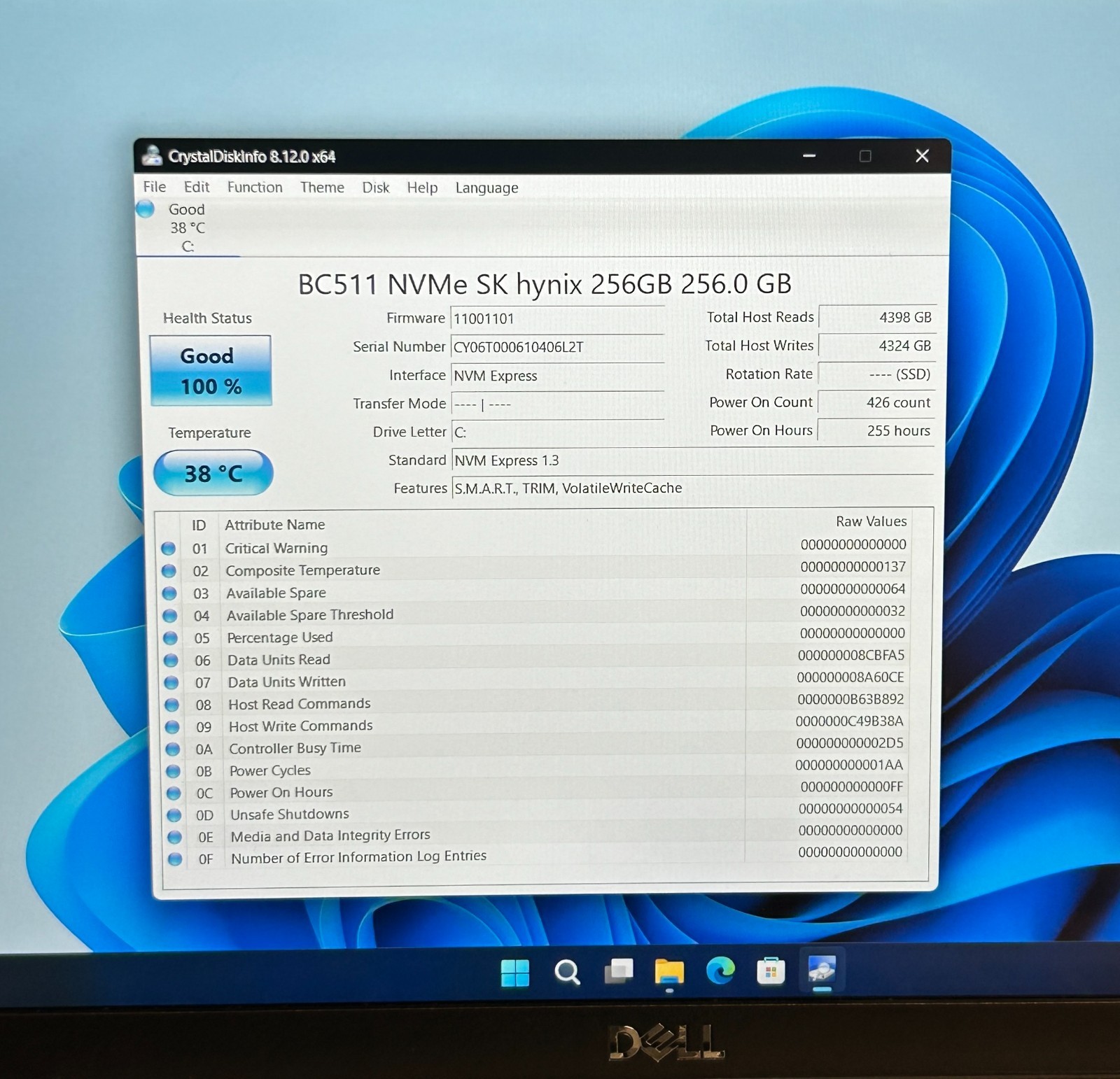Viewport: 1120px width, 1079px height.
Task: Minimize the CrystalDiskInfo window
Action: pyautogui.click(x=809, y=155)
